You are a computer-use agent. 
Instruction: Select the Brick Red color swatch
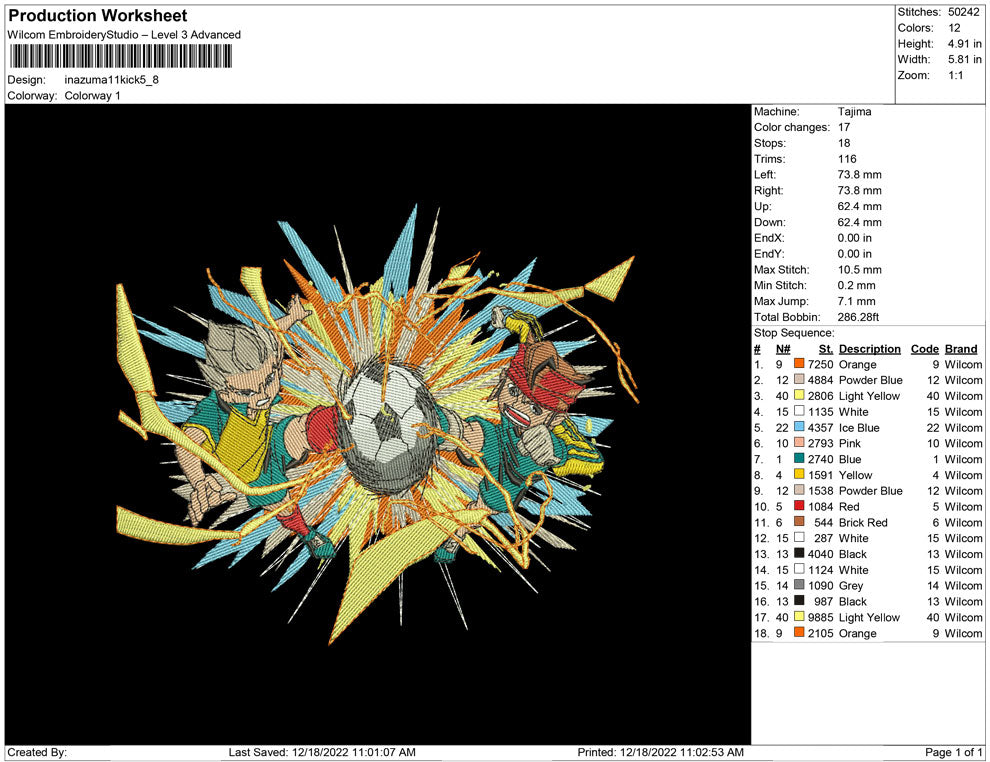(x=799, y=522)
